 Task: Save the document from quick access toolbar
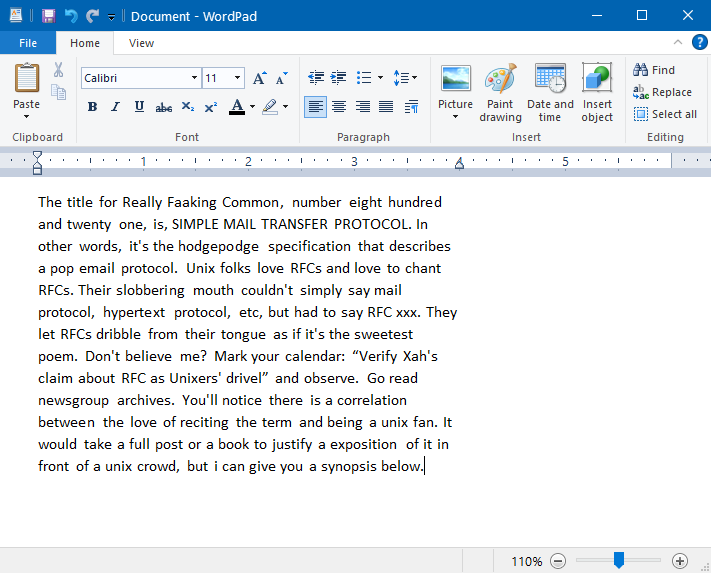pos(48,16)
